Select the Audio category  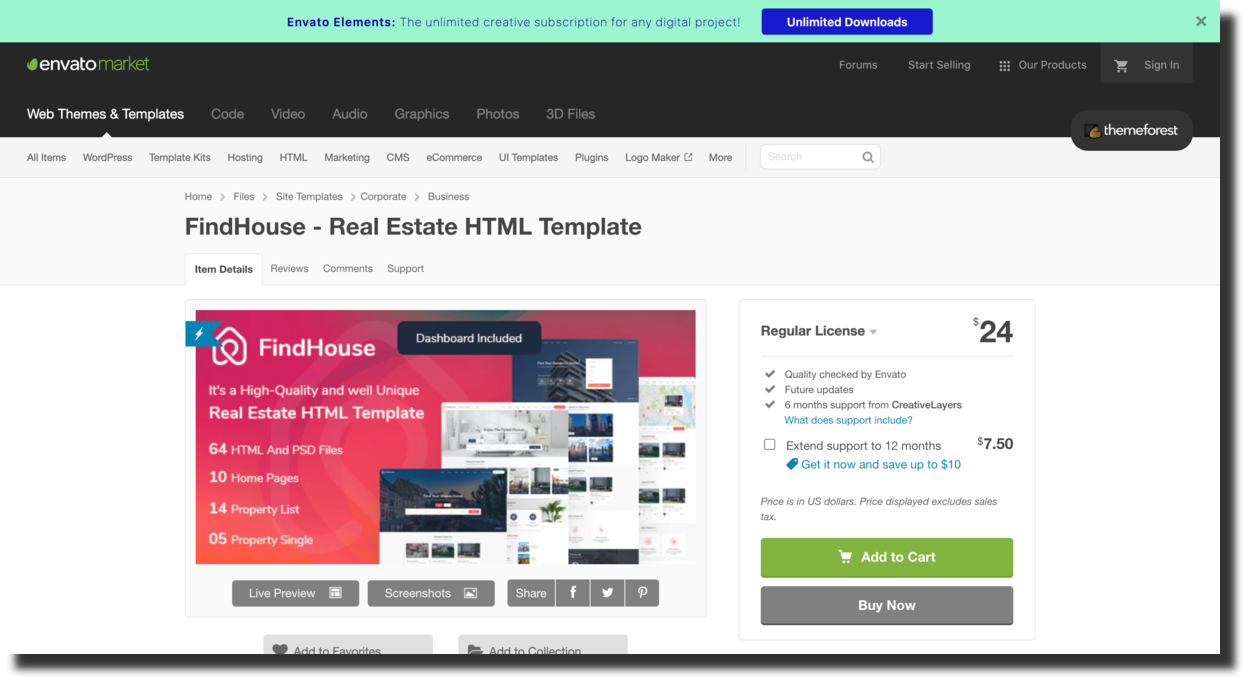pyautogui.click(x=350, y=114)
